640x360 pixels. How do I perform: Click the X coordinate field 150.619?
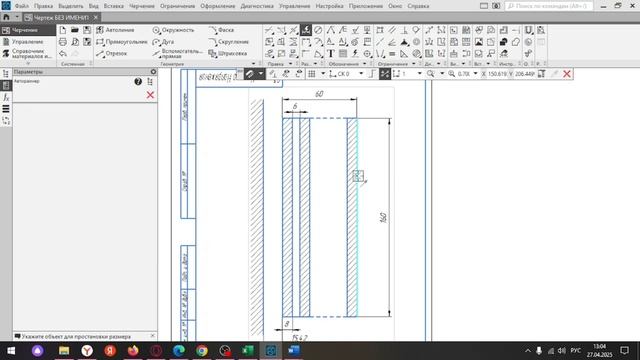tap(497, 74)
